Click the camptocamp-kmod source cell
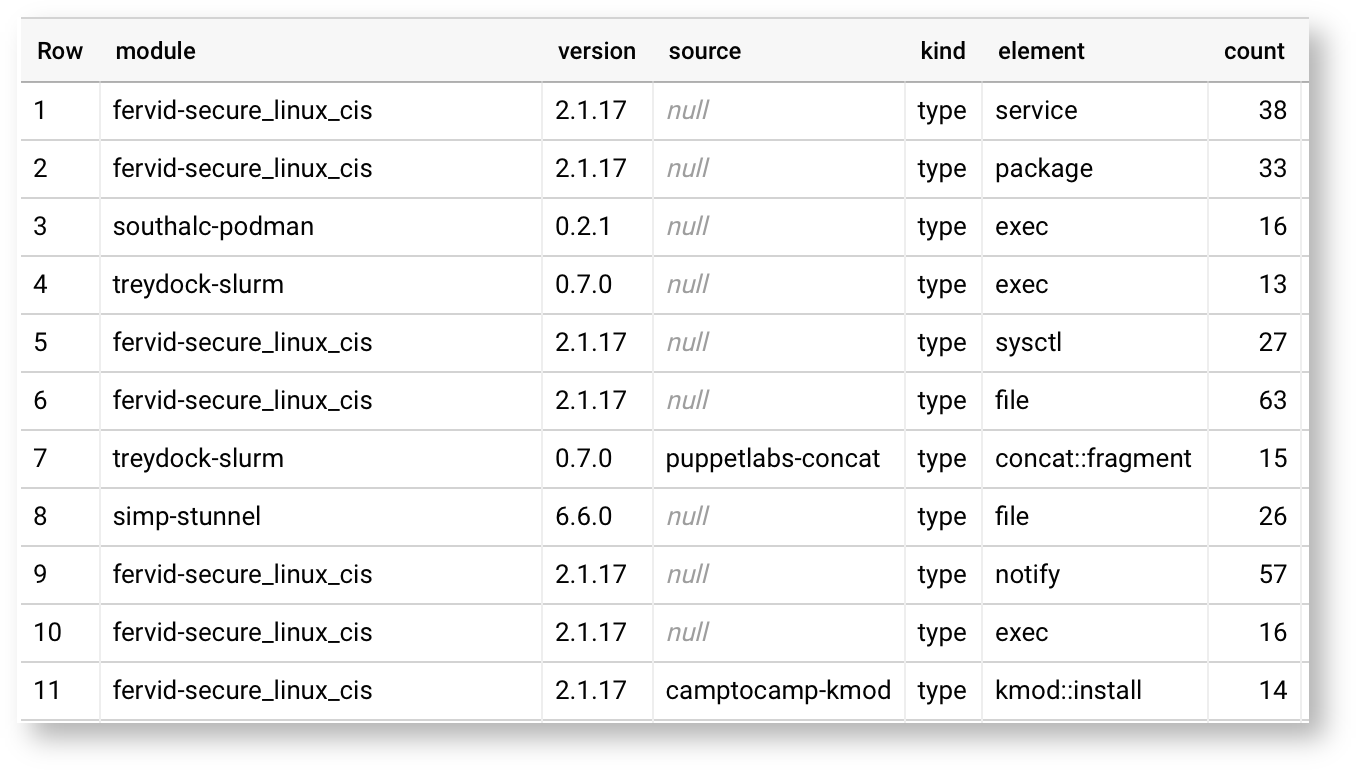The image size is (1357, 771). pyautogui.click(x=778, y=690)
